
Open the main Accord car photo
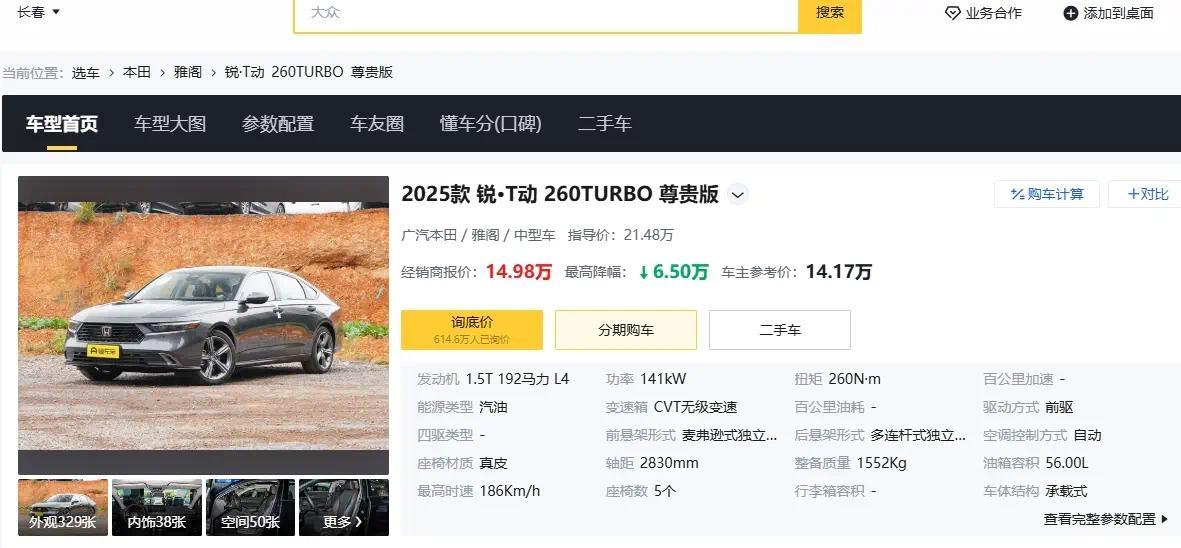[x=203, y=325]
